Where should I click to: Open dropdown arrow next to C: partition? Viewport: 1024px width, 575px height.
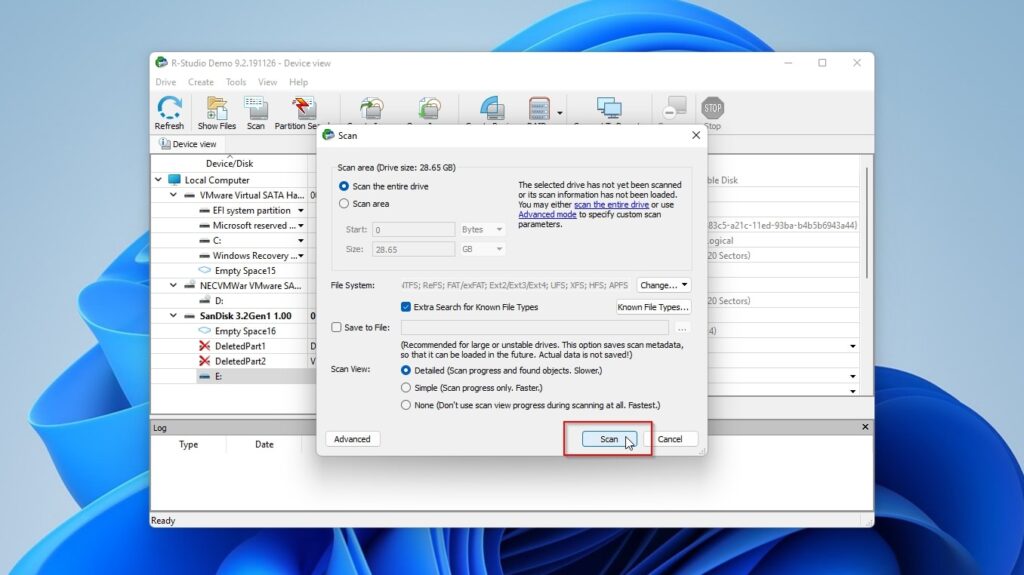click(301, 240)
